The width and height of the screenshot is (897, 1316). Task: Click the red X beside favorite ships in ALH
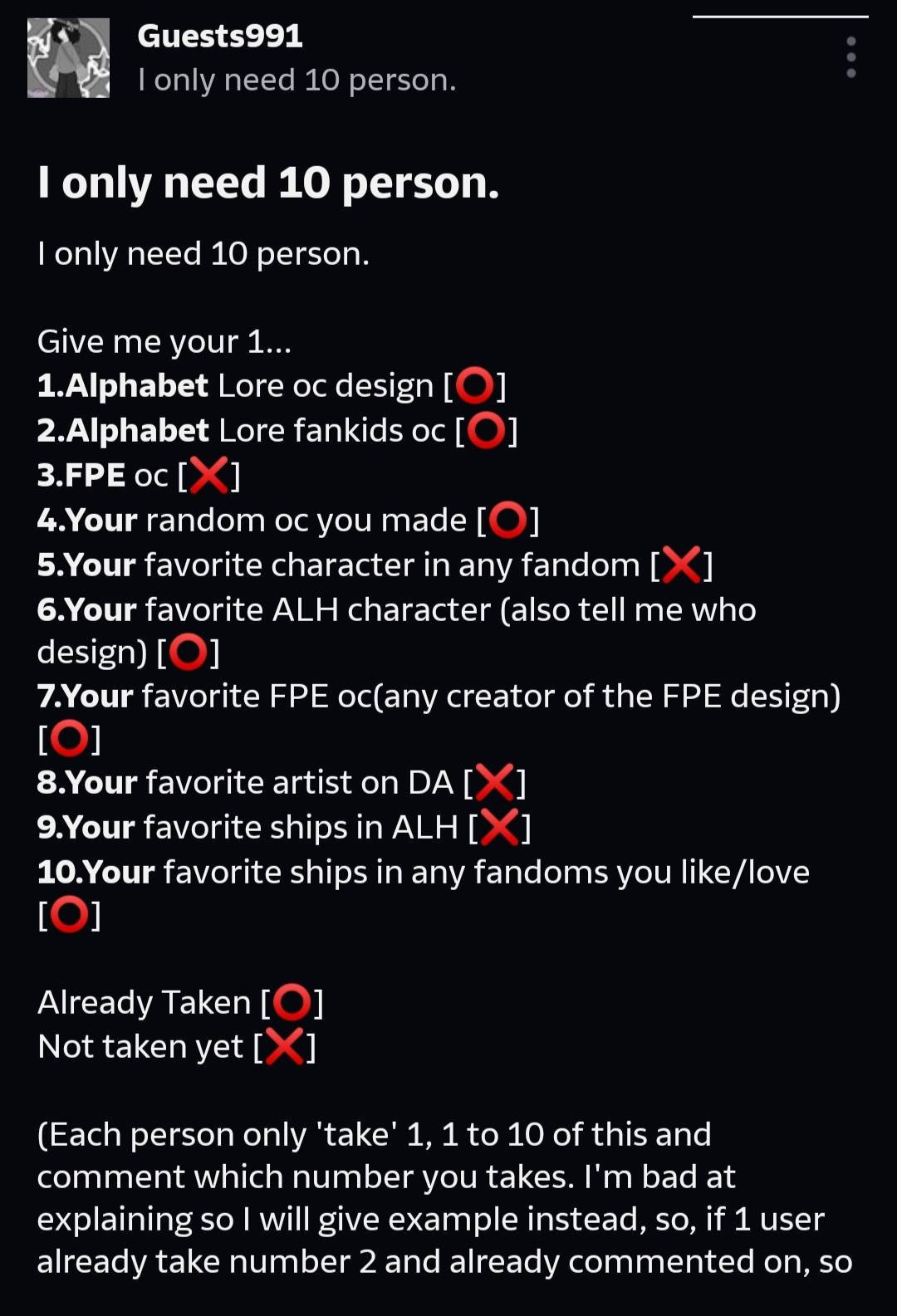pyautogui.click(x=500, y=828)
